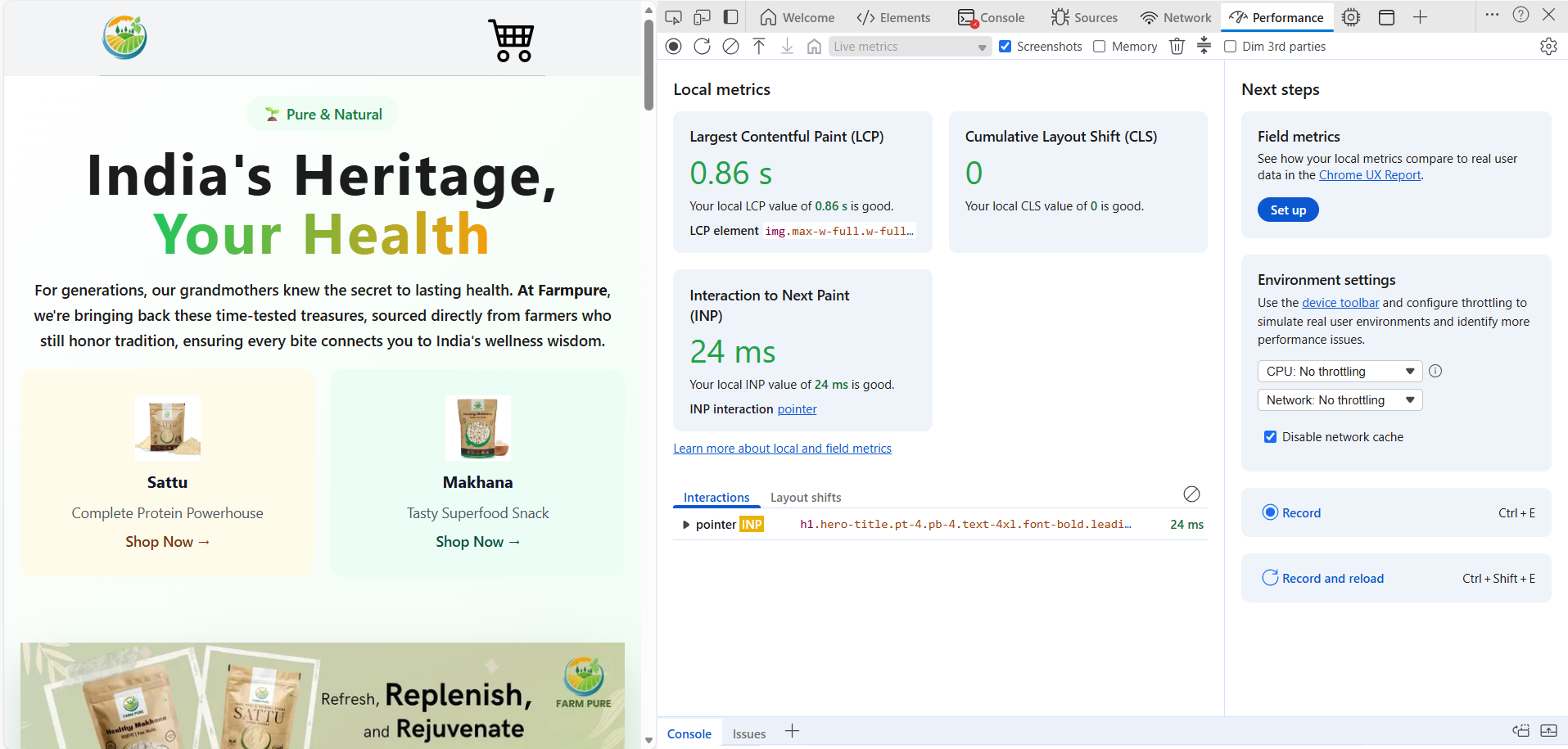Switch to the Elements tab
Screen dimensions: 1568x749
click(x=893, y=17)
